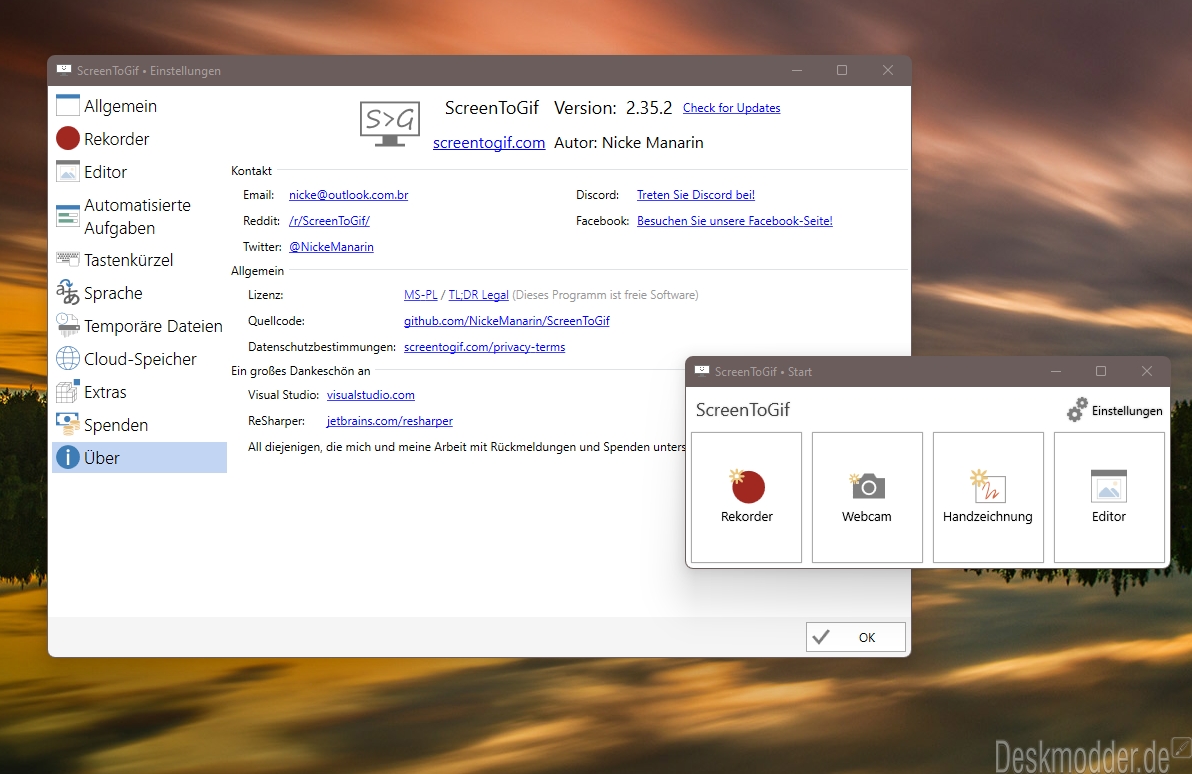The image size is (1192, 774).
Task: Open the Sprache language settings
Action: (x=112, y=293)
